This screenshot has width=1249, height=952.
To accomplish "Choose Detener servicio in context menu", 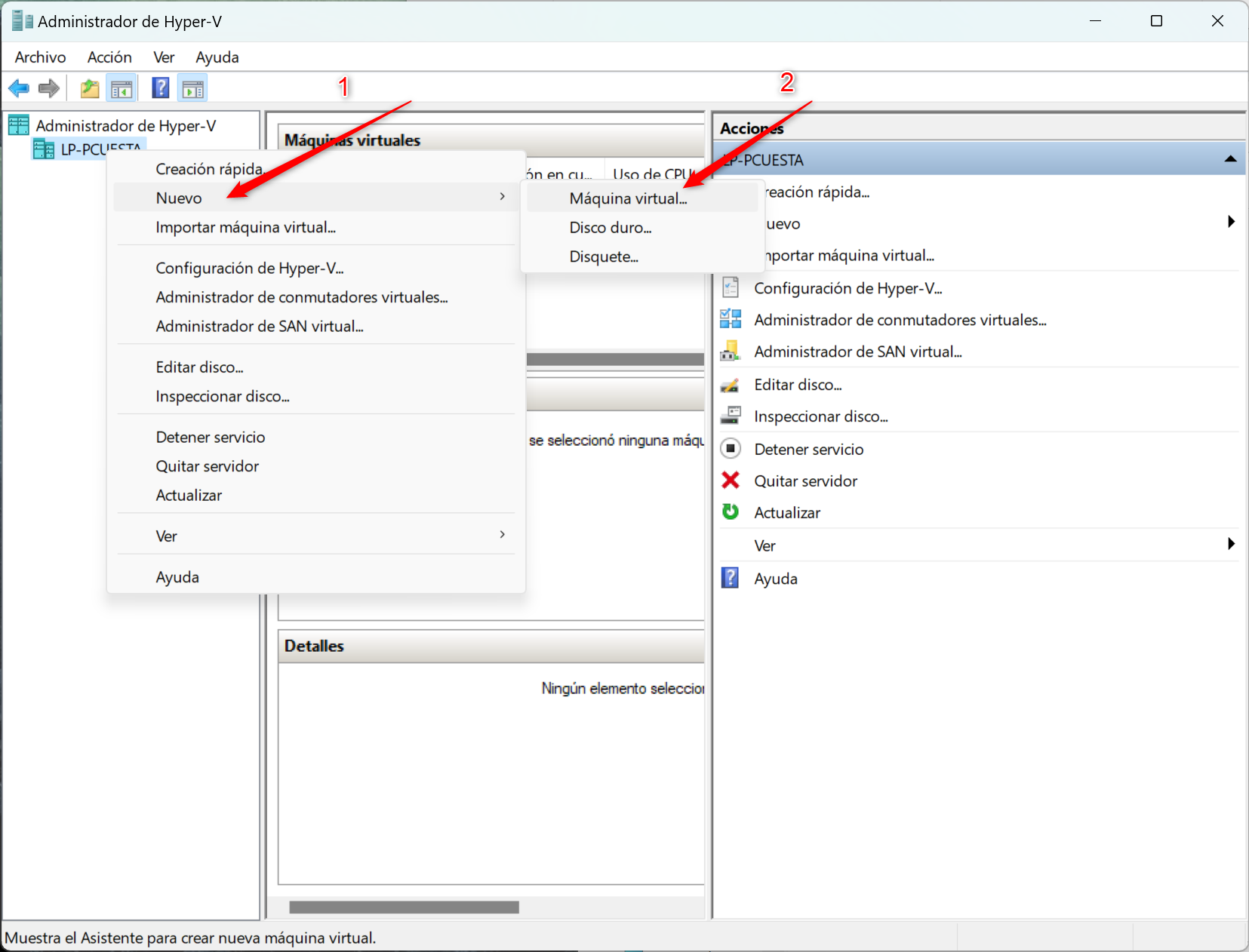I will [x=317, y=438].
